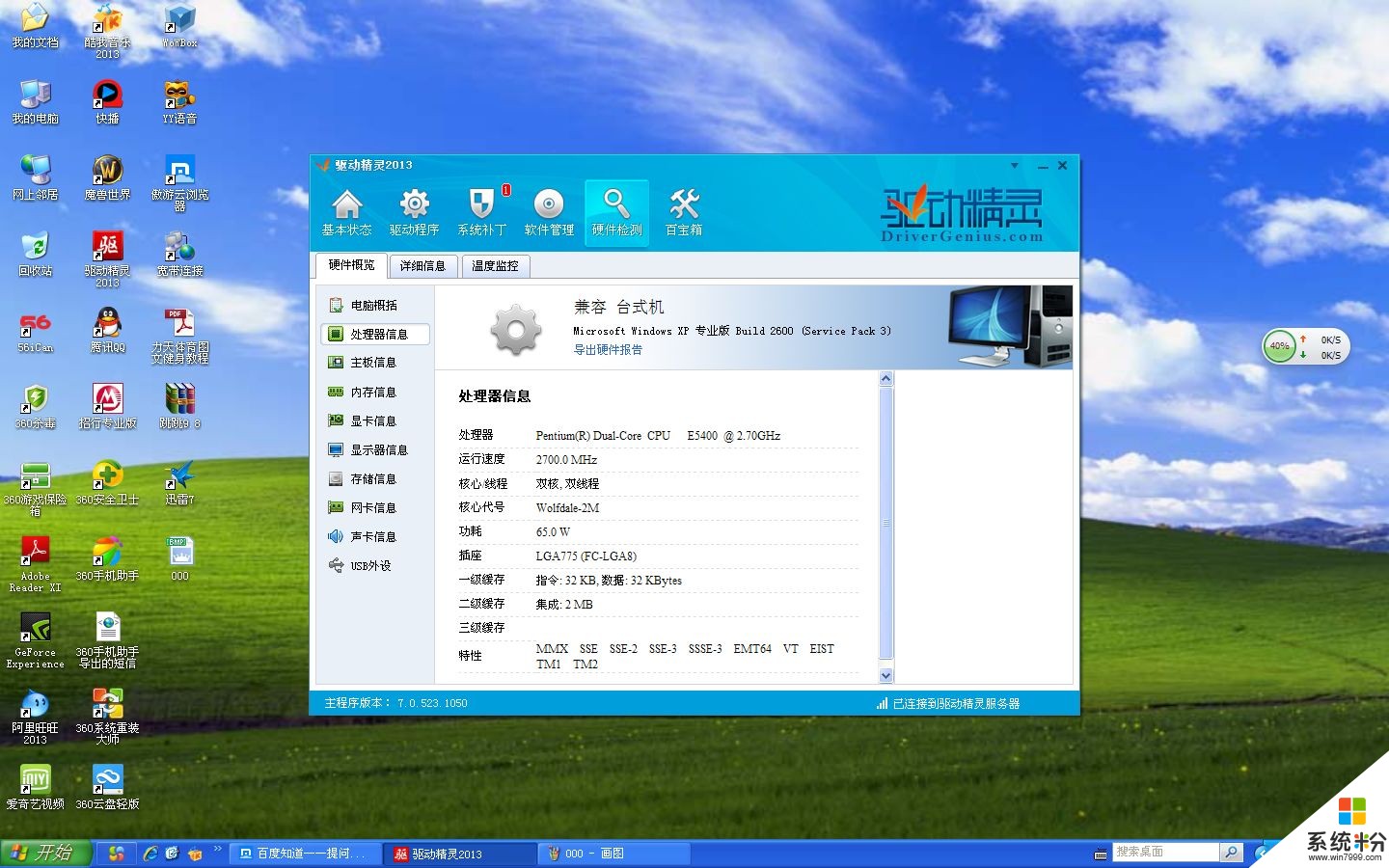This screenshot has width=1389, height=868.
Task: Click the DriverGenius.com logo
Action: click(962, 214)
